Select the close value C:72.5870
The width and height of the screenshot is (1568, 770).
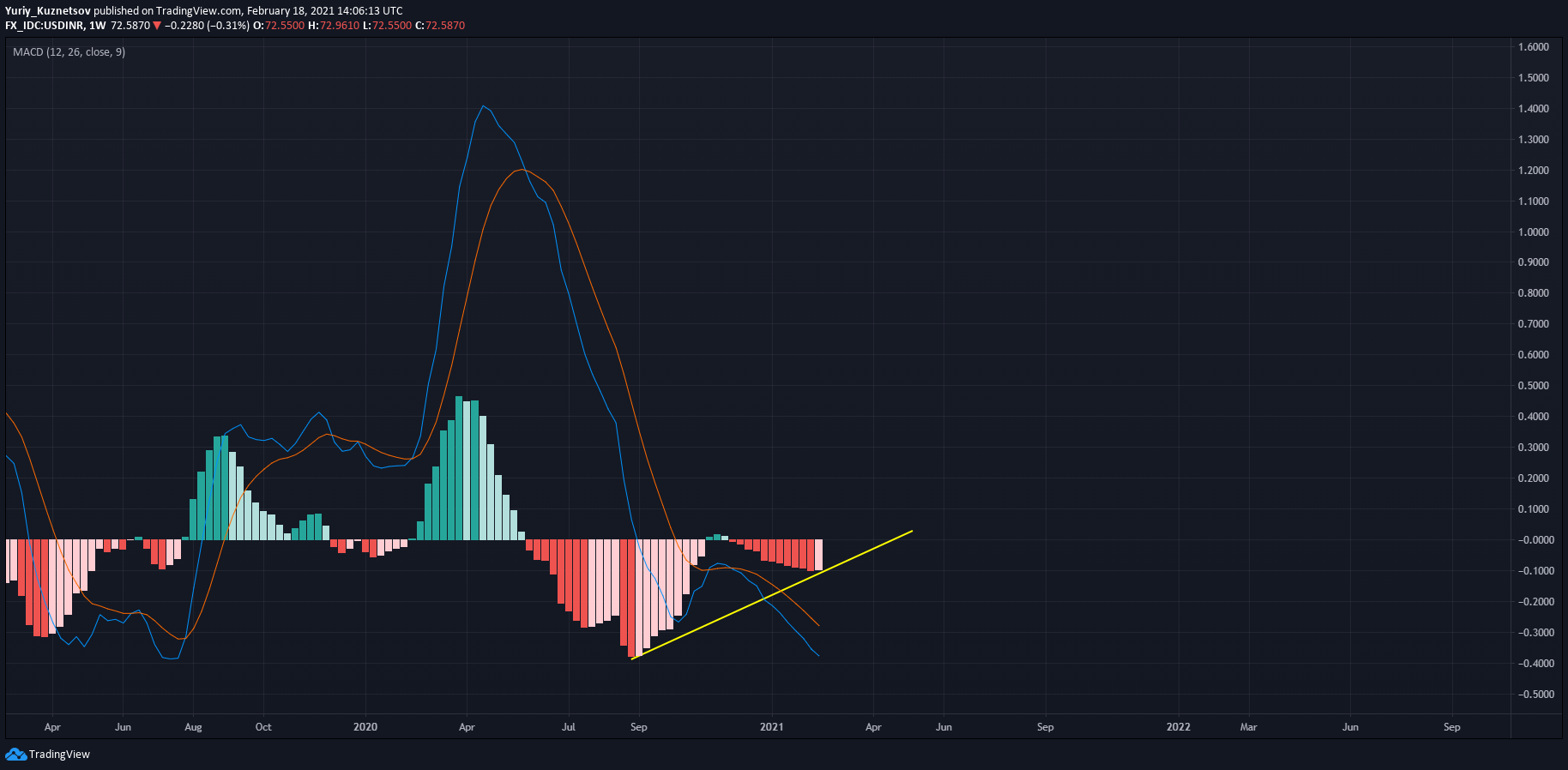(440, 26)
